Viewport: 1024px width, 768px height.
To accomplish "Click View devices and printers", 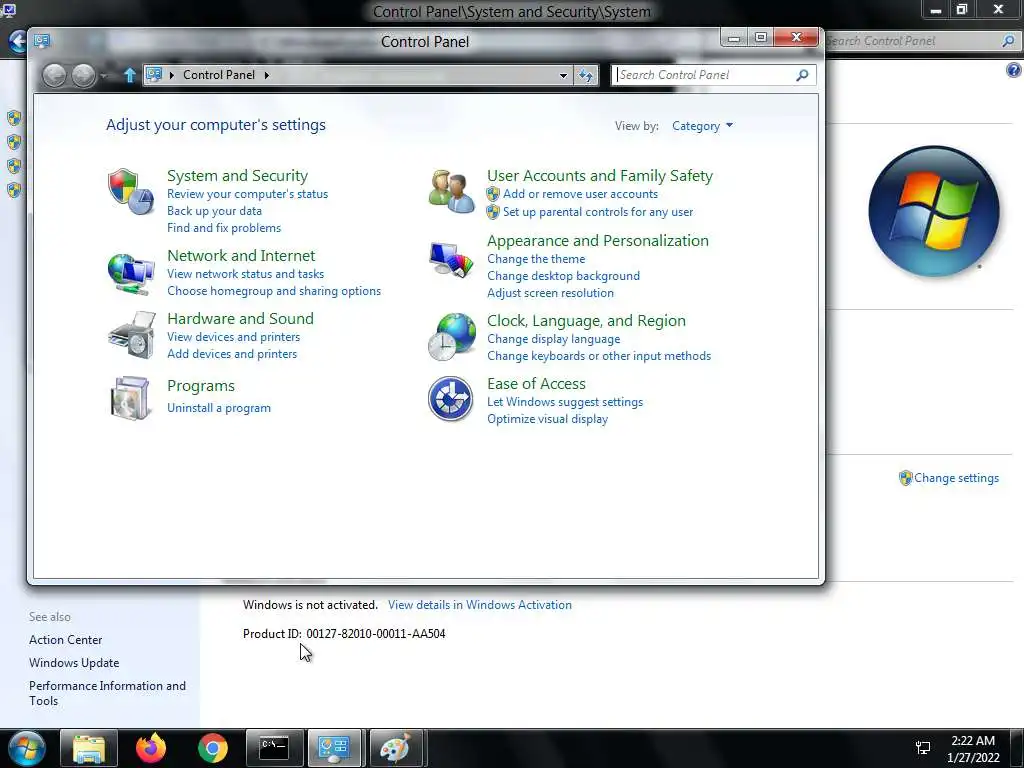I will point(234,337).
